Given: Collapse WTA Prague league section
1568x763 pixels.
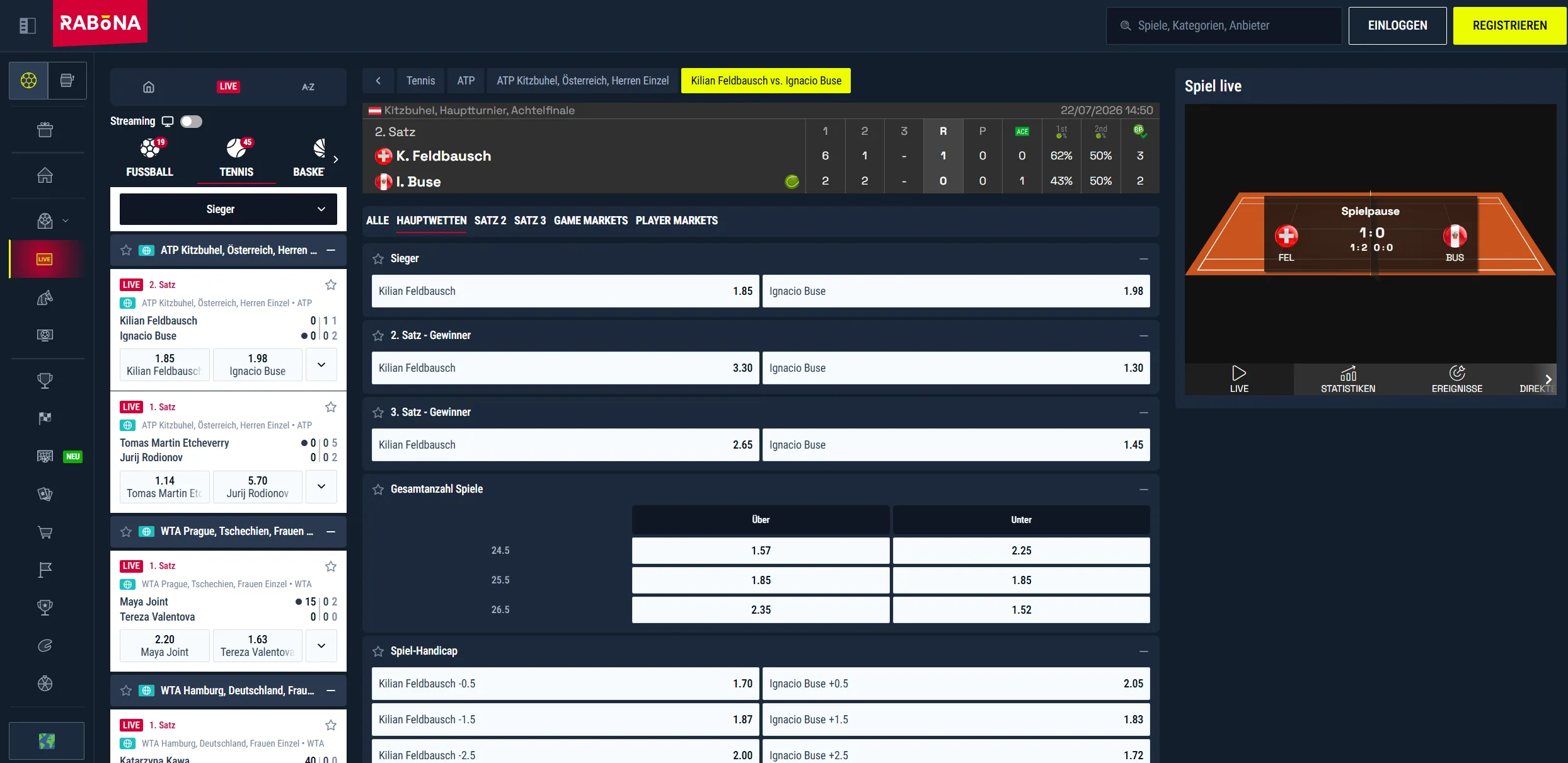Looking at the screenshot, I should 331,532.
